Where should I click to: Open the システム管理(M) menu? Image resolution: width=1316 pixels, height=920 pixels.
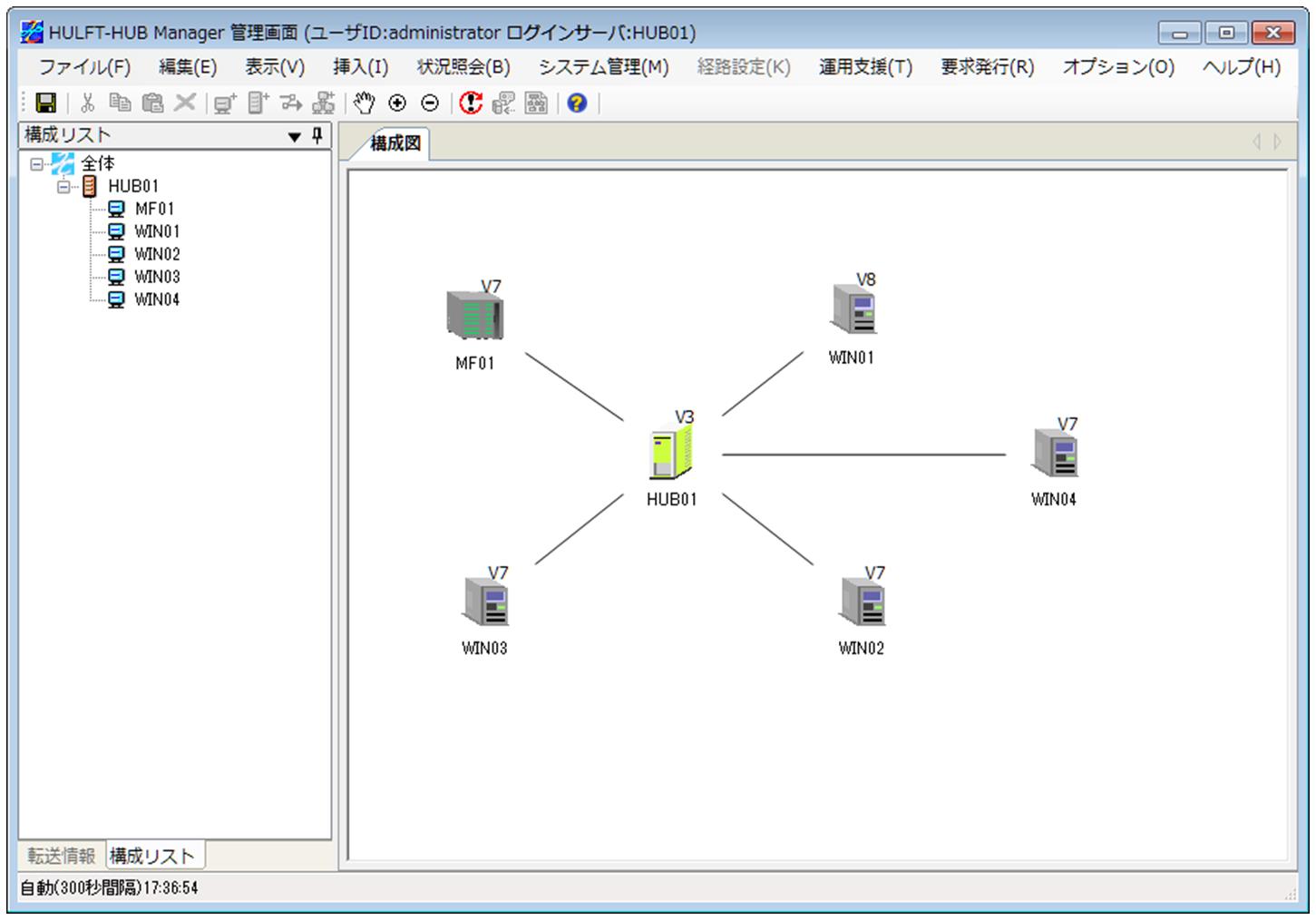click(x=604, y=67)
